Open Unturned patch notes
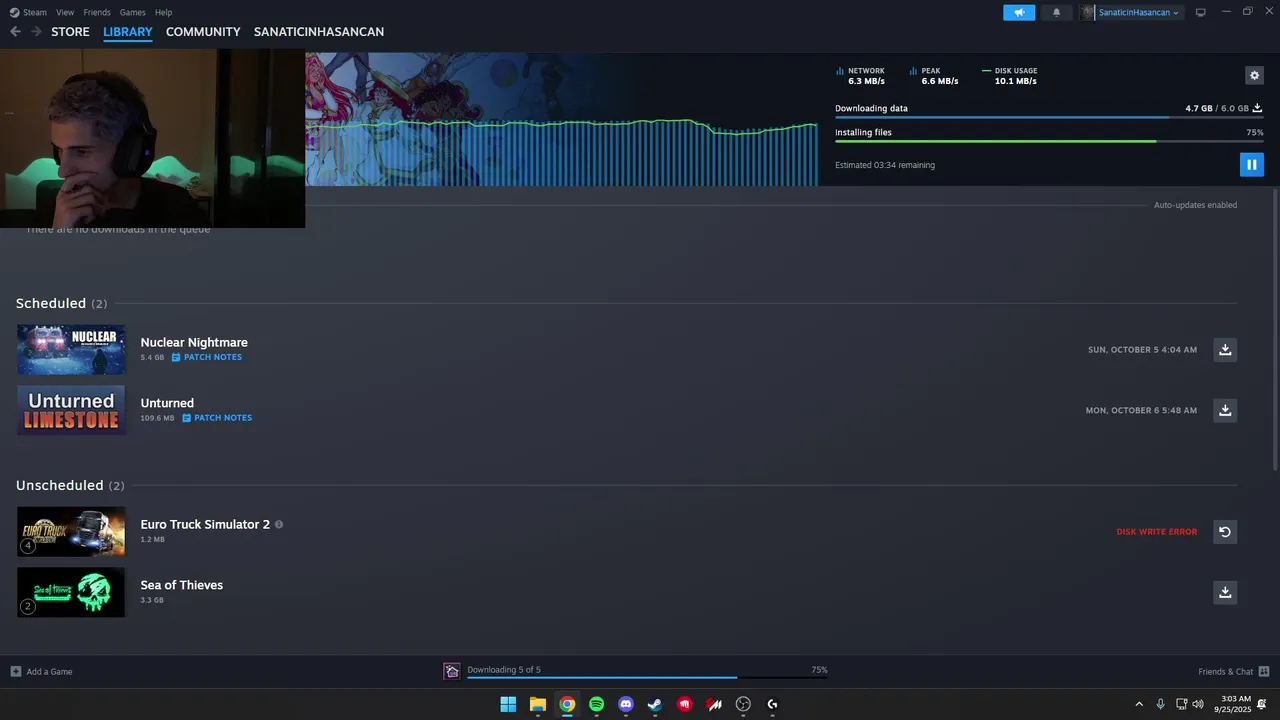This screenshot has height=720, width=1280. coord(217,418)
